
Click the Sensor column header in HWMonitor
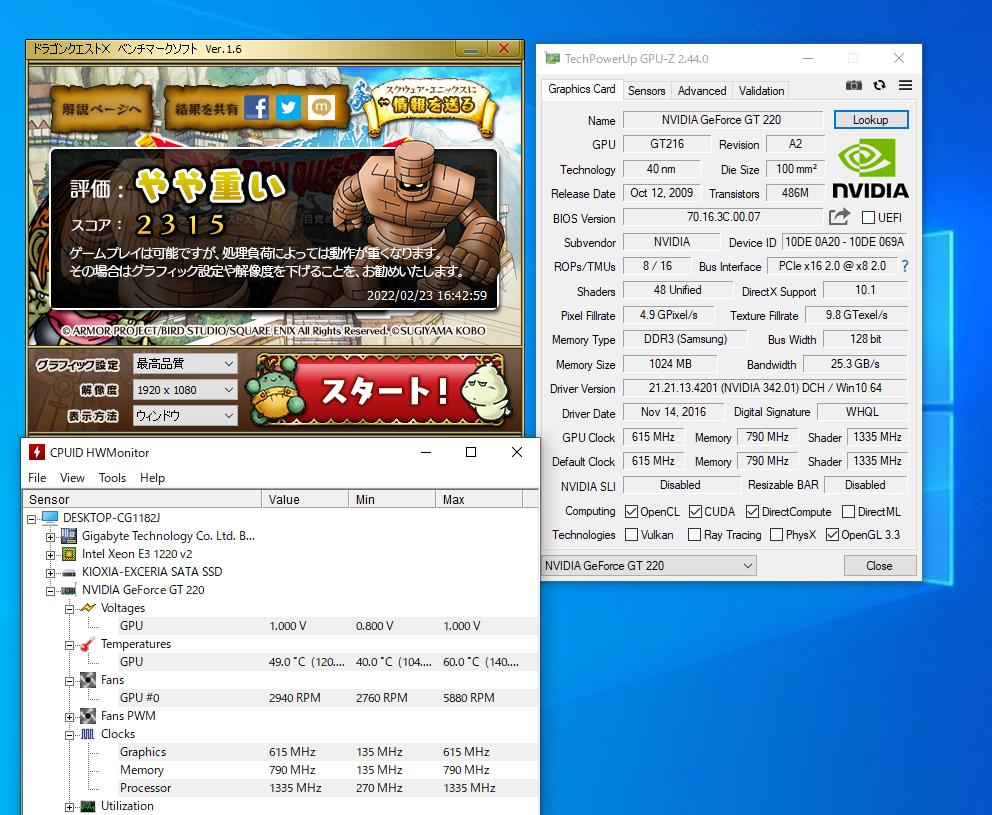(x=142, y=499)
